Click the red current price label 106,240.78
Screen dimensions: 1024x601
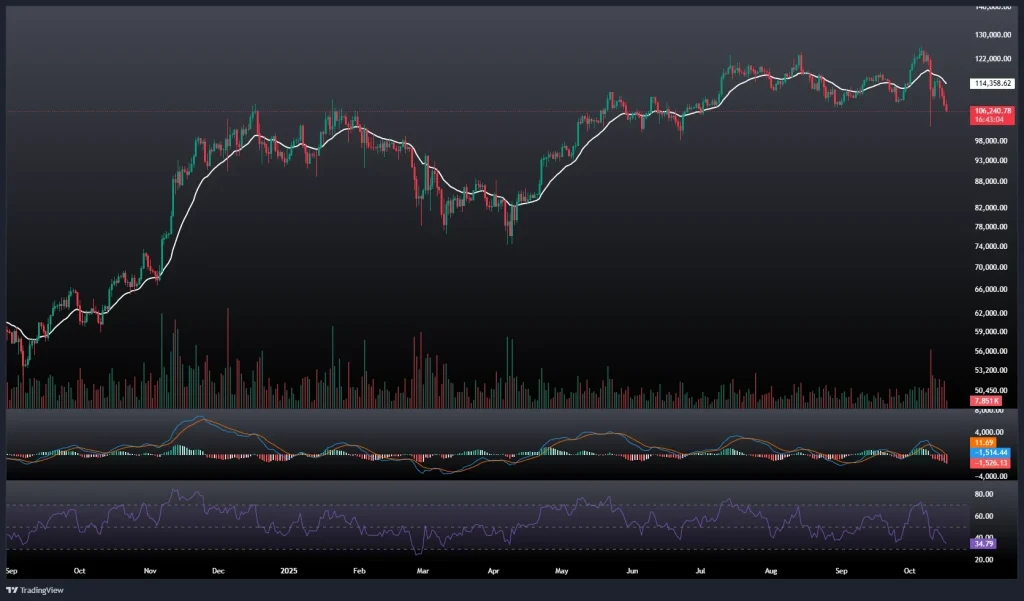click(992, 110)
